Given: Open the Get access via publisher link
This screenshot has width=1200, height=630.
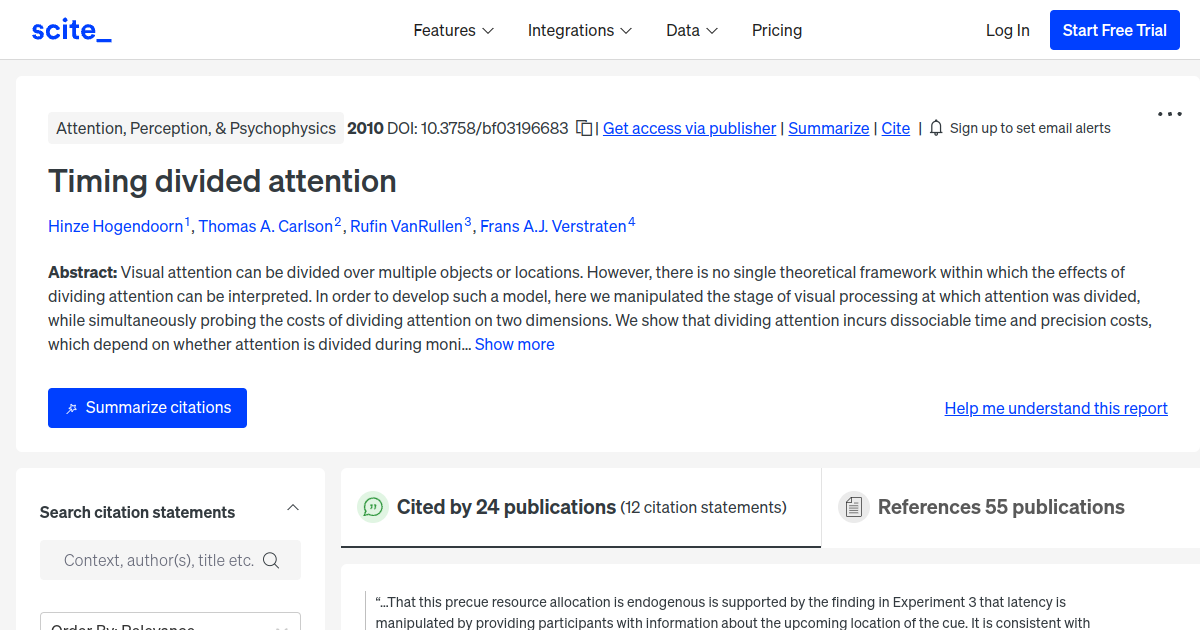Looking at the screenshot, I should tap(689, 128).
